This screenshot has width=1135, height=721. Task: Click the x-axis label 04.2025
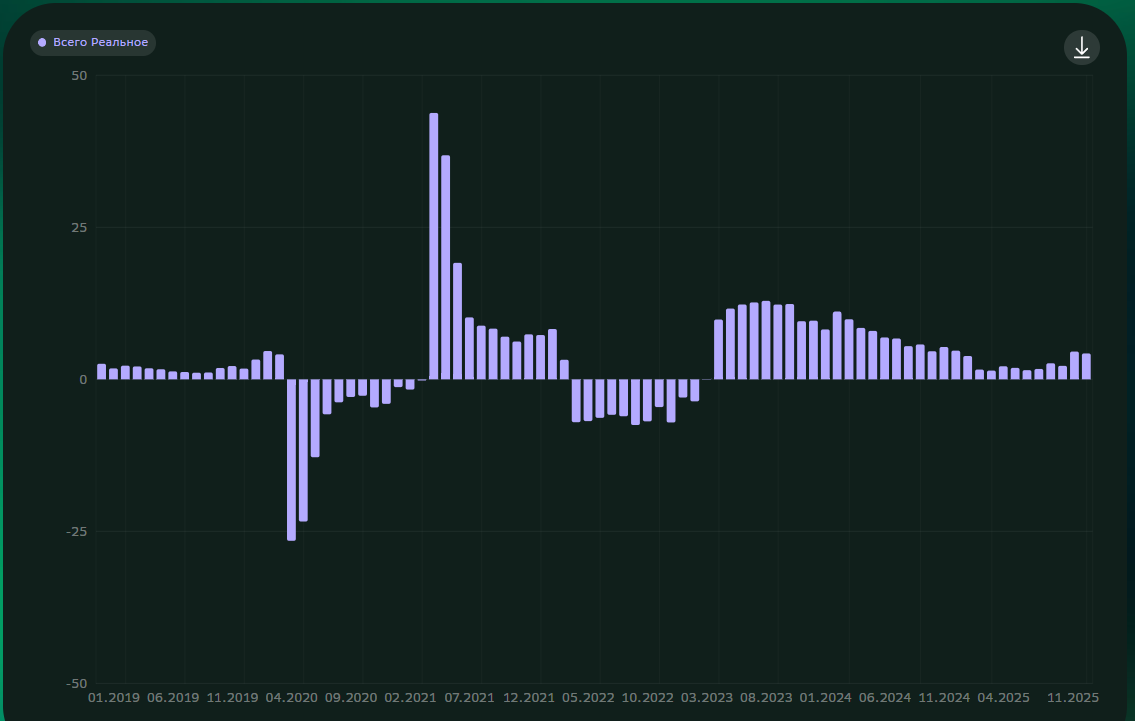tap(1004, 698)
